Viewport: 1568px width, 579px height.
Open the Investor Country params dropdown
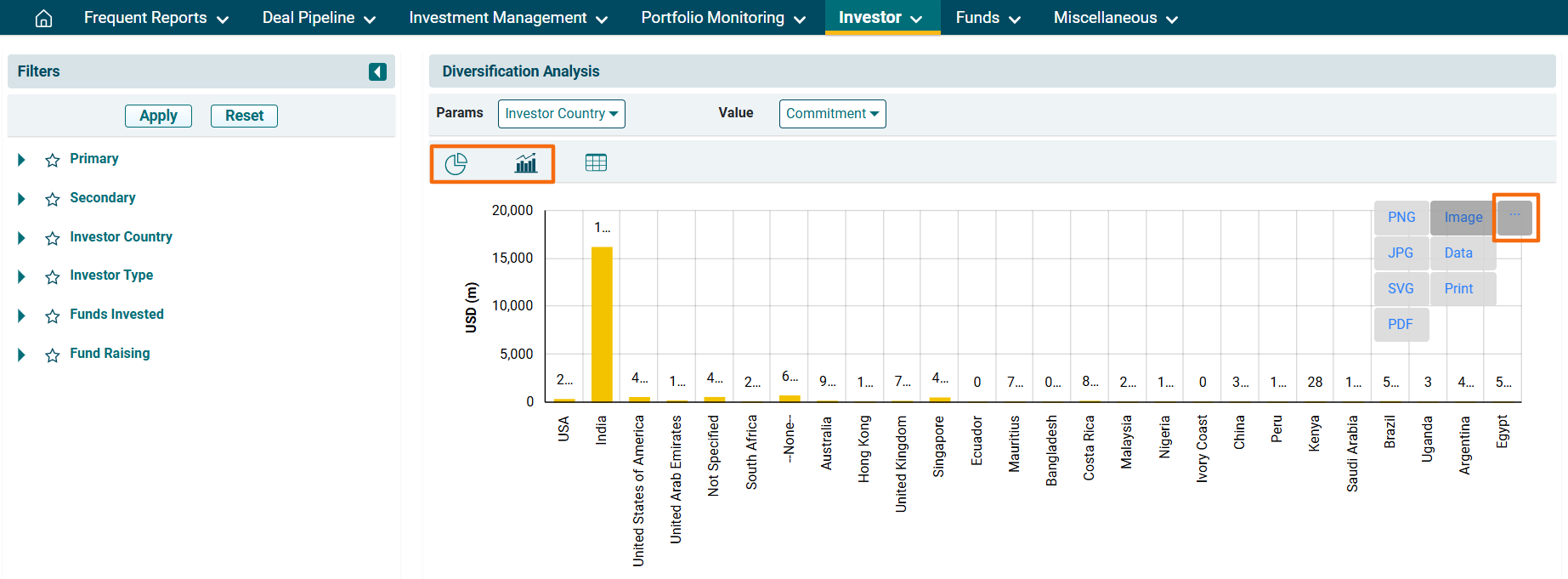561,114
